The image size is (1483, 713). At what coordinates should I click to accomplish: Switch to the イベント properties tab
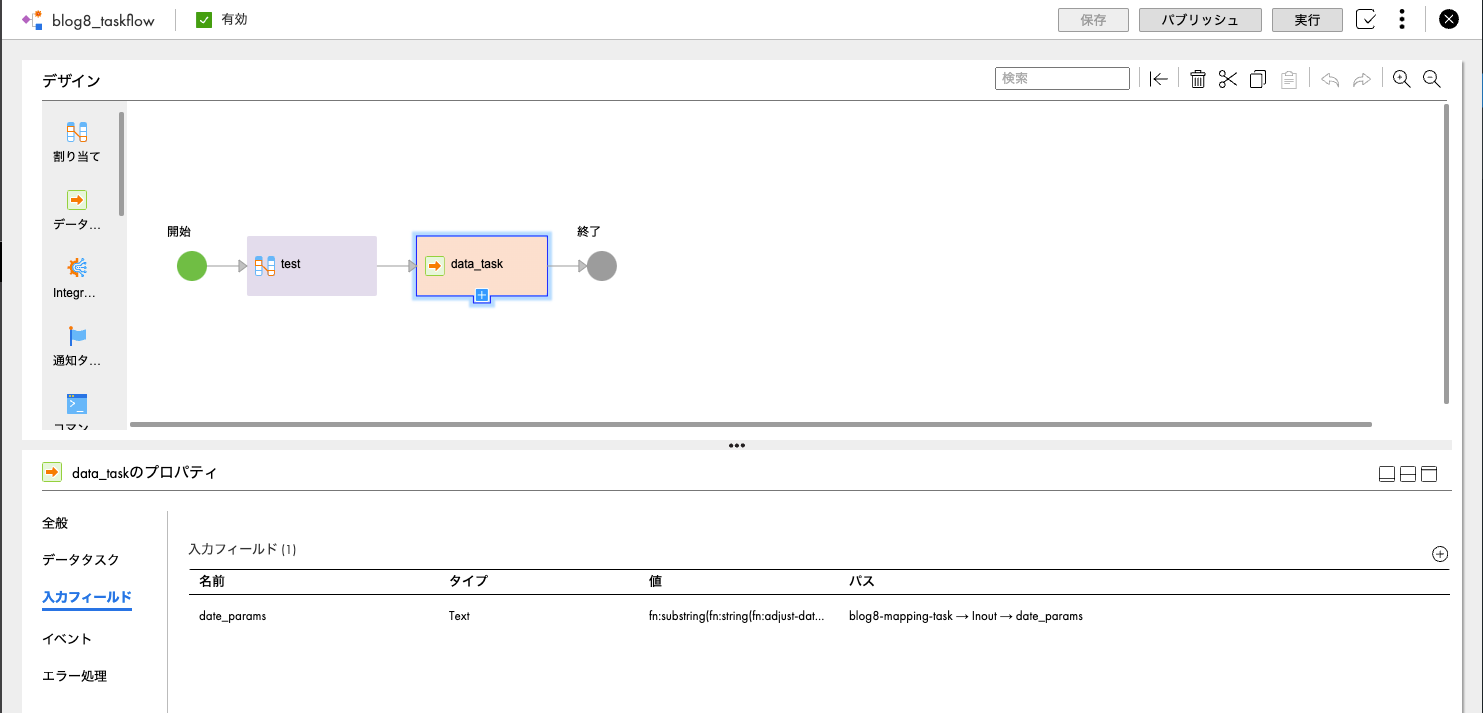pyautogui.click(x=66, y=638)
